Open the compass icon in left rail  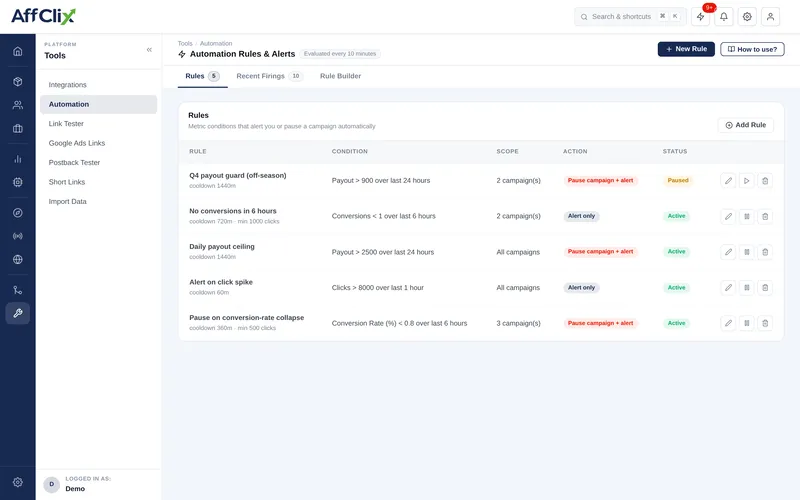pyautogui.click(x=17, y=213)
